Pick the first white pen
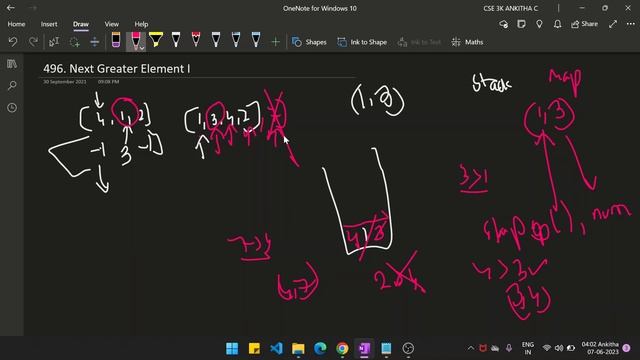 (176, 40)
